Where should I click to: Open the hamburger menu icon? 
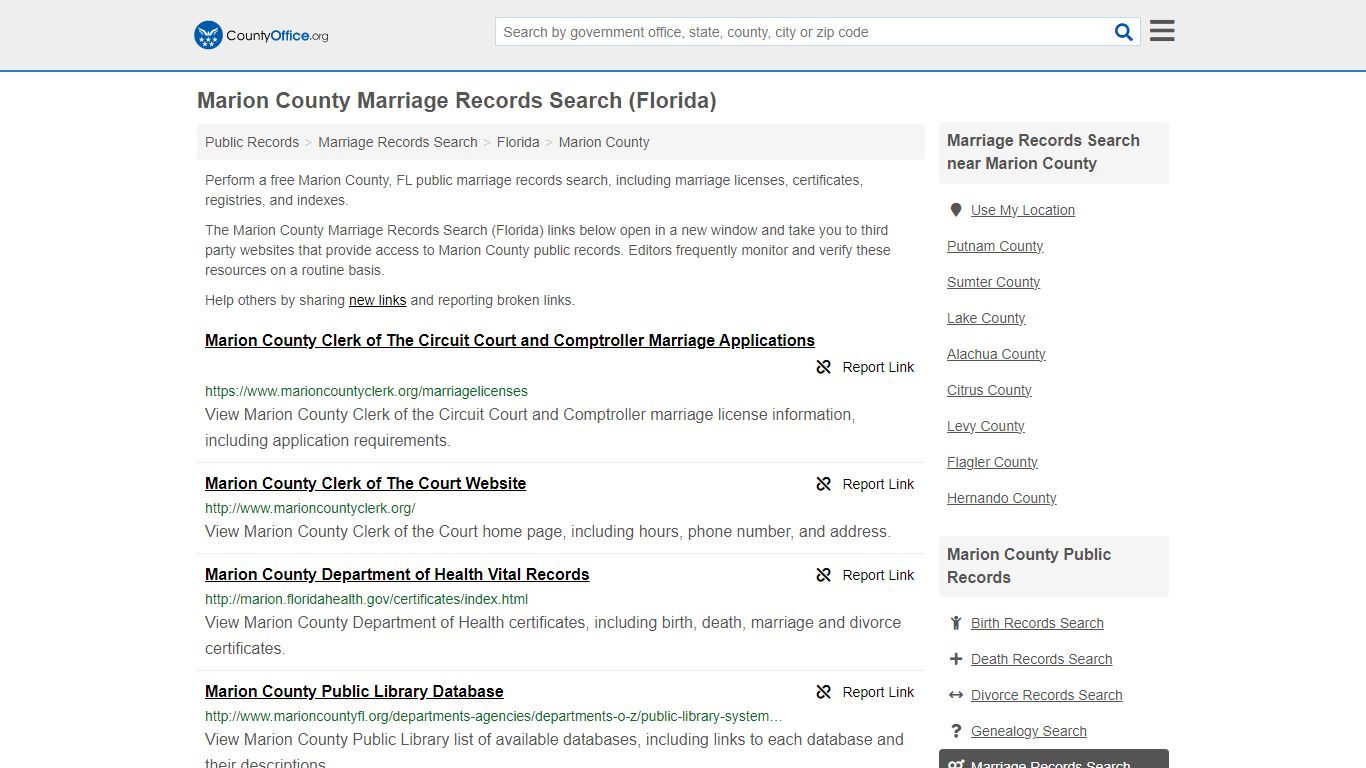pos(1162,31)
